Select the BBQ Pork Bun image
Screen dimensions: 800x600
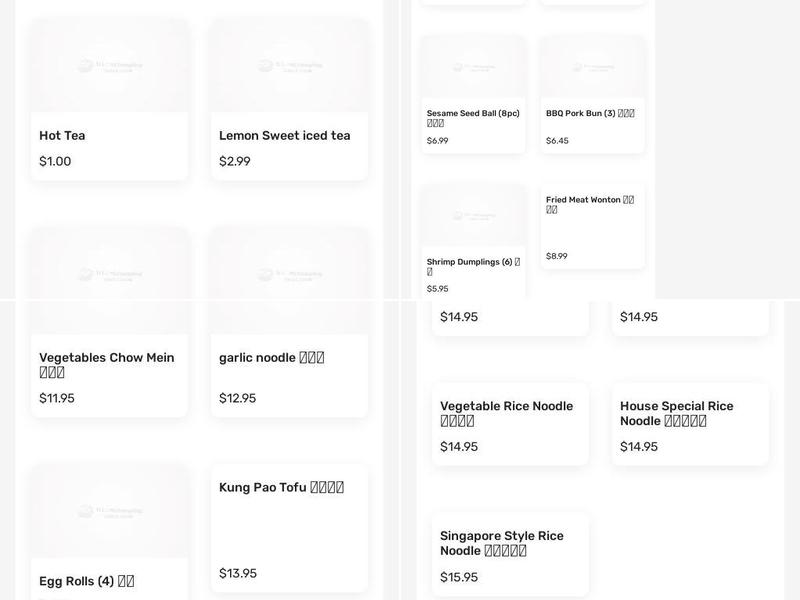point(592,68)
